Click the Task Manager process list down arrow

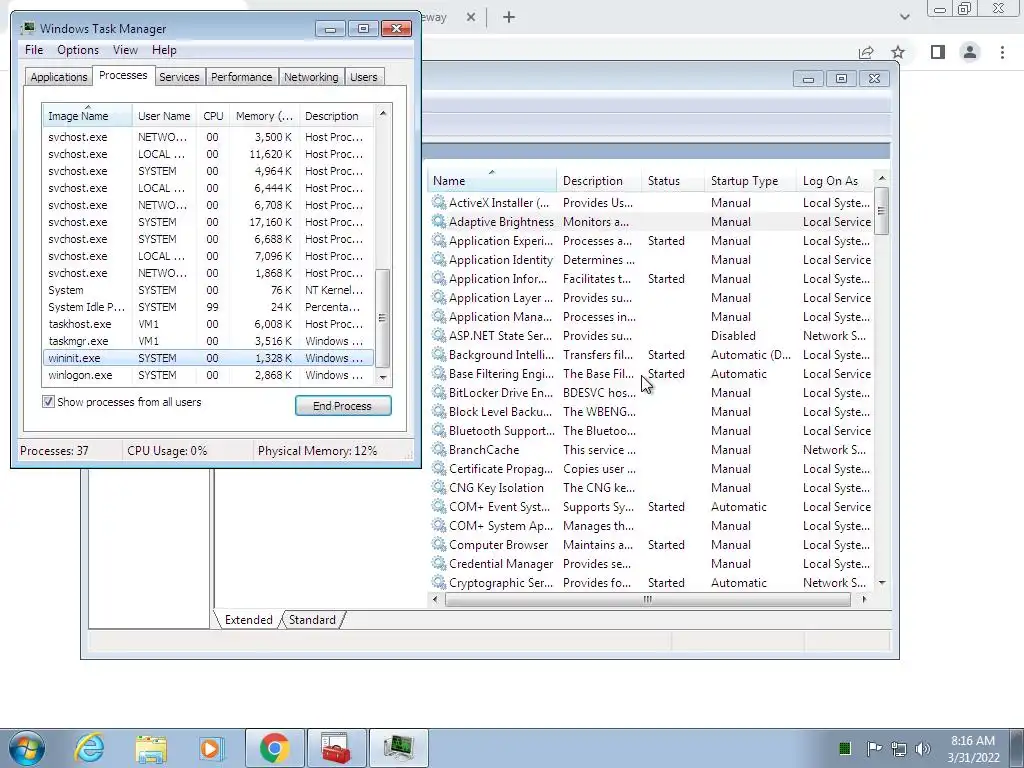[x=383, y=377]
